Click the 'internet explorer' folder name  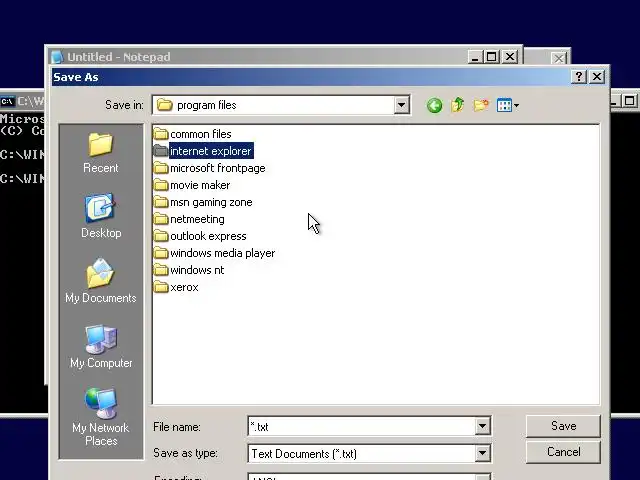coord(211,151)
